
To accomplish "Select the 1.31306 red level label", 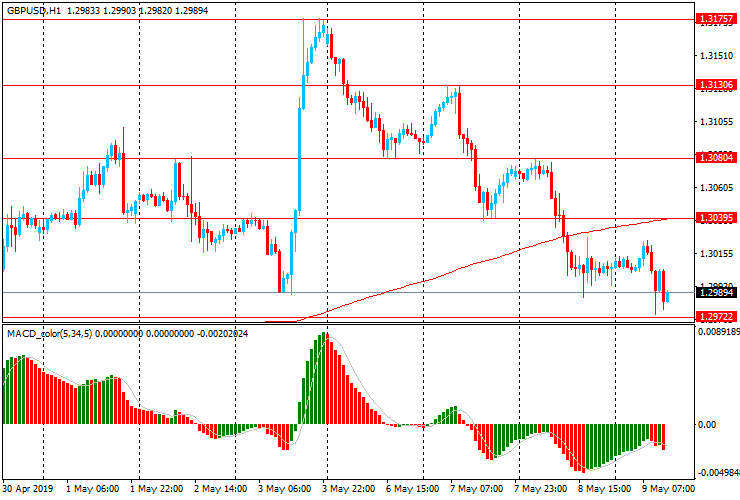I will [x=716, y=85].
